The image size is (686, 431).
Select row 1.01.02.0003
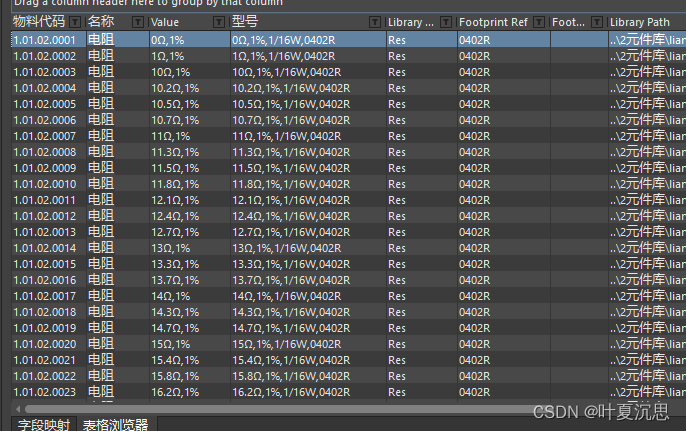(x=349, y=72)
